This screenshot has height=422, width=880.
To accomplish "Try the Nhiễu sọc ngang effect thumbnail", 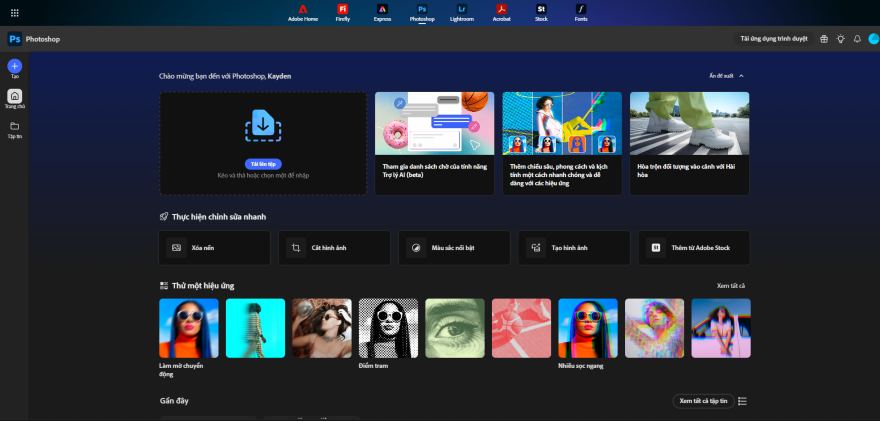I will pos(588,328).
